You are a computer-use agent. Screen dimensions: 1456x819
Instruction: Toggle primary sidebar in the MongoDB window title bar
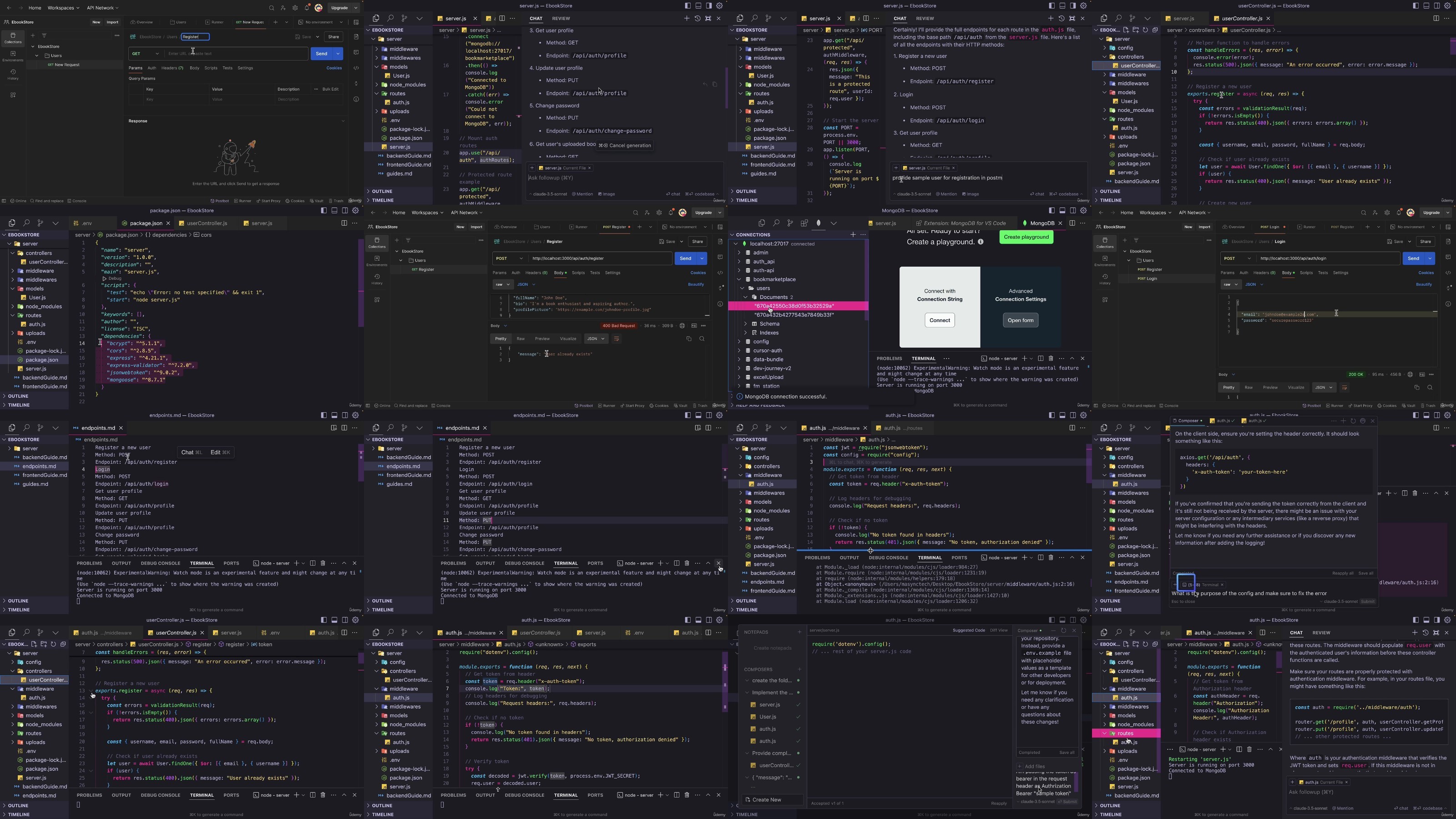click(1052, 210)
